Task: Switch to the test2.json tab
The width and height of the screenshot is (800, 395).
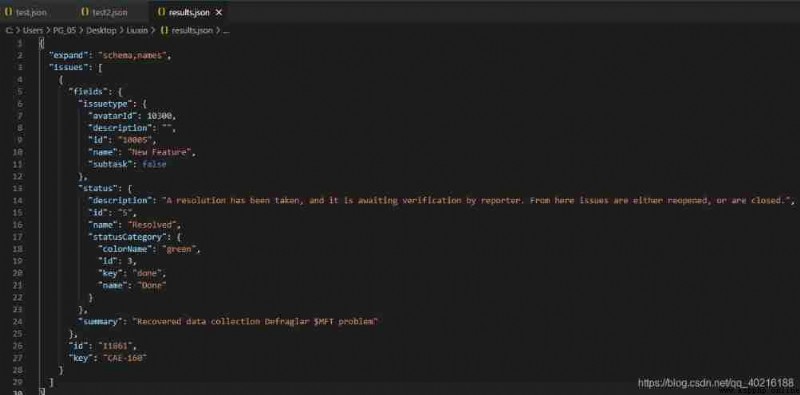Action: coord(104,12)
